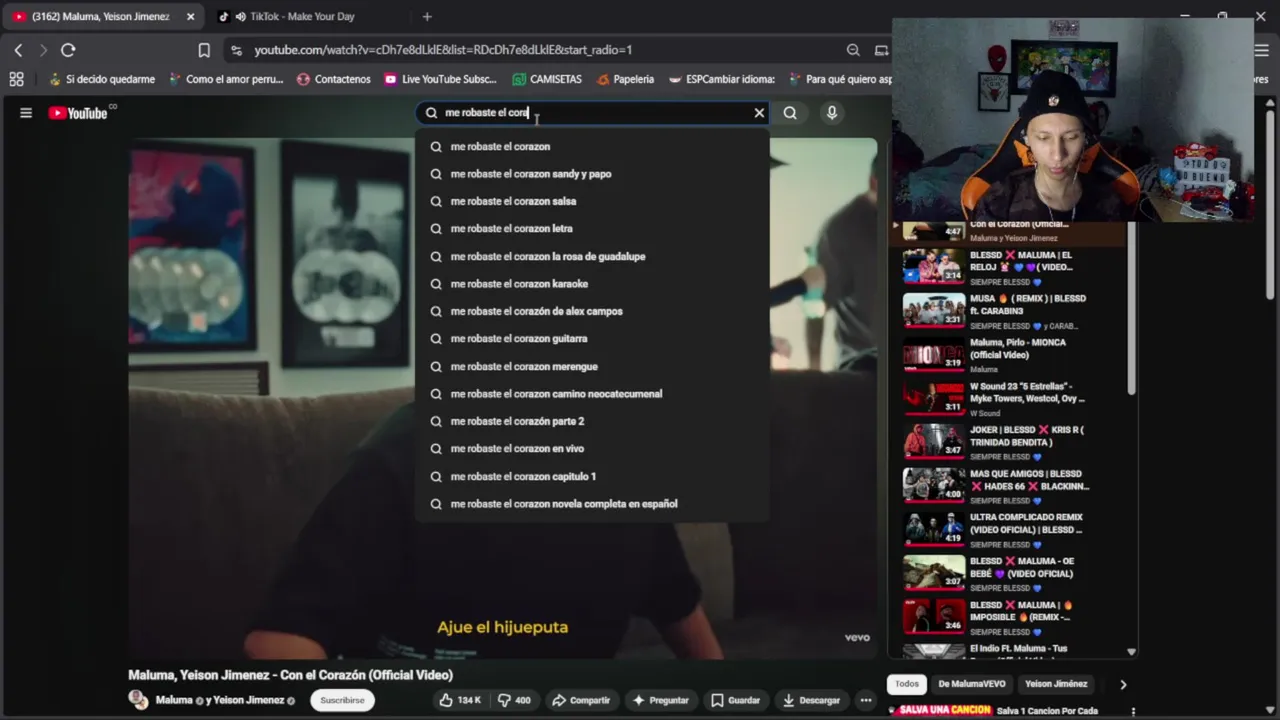The image size is (1280, 720).
Task: Dislike the video with thumbs-down 400
Action: point(515,700)
